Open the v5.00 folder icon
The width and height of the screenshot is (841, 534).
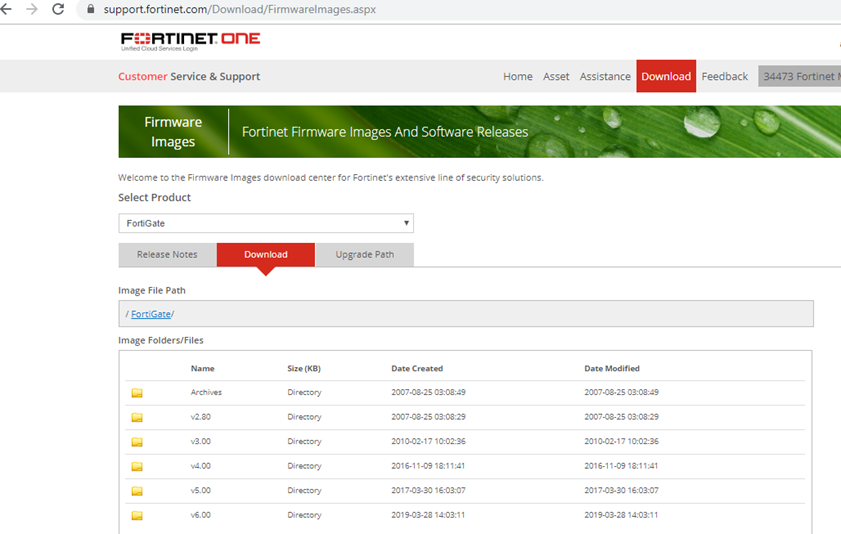137,491
